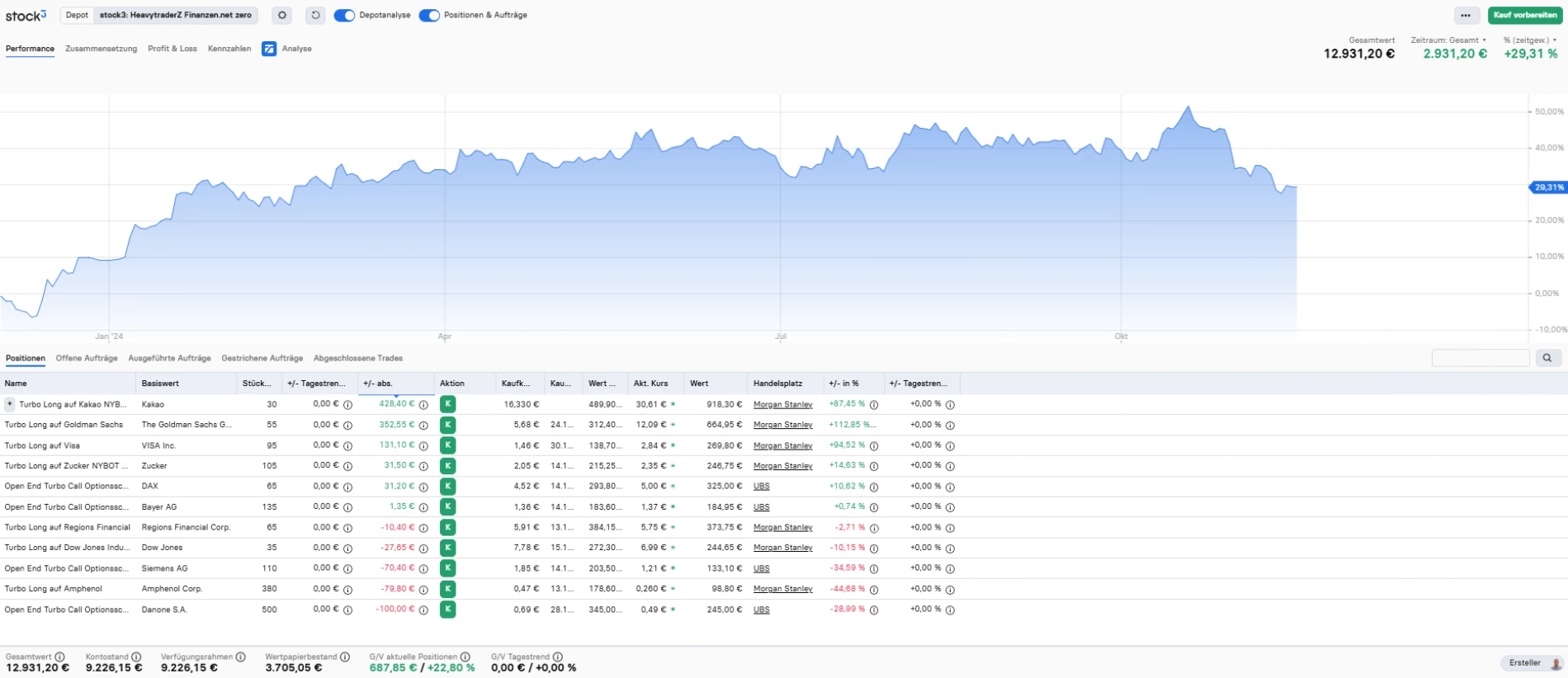The width and height of the screenshot is (1568, 678).
Task: Click the search magnifier icon button
Action: click(1547, 358)
